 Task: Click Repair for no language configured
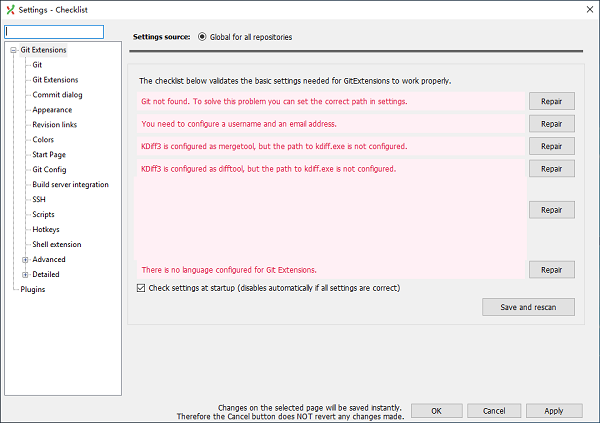tap(551, 269)
